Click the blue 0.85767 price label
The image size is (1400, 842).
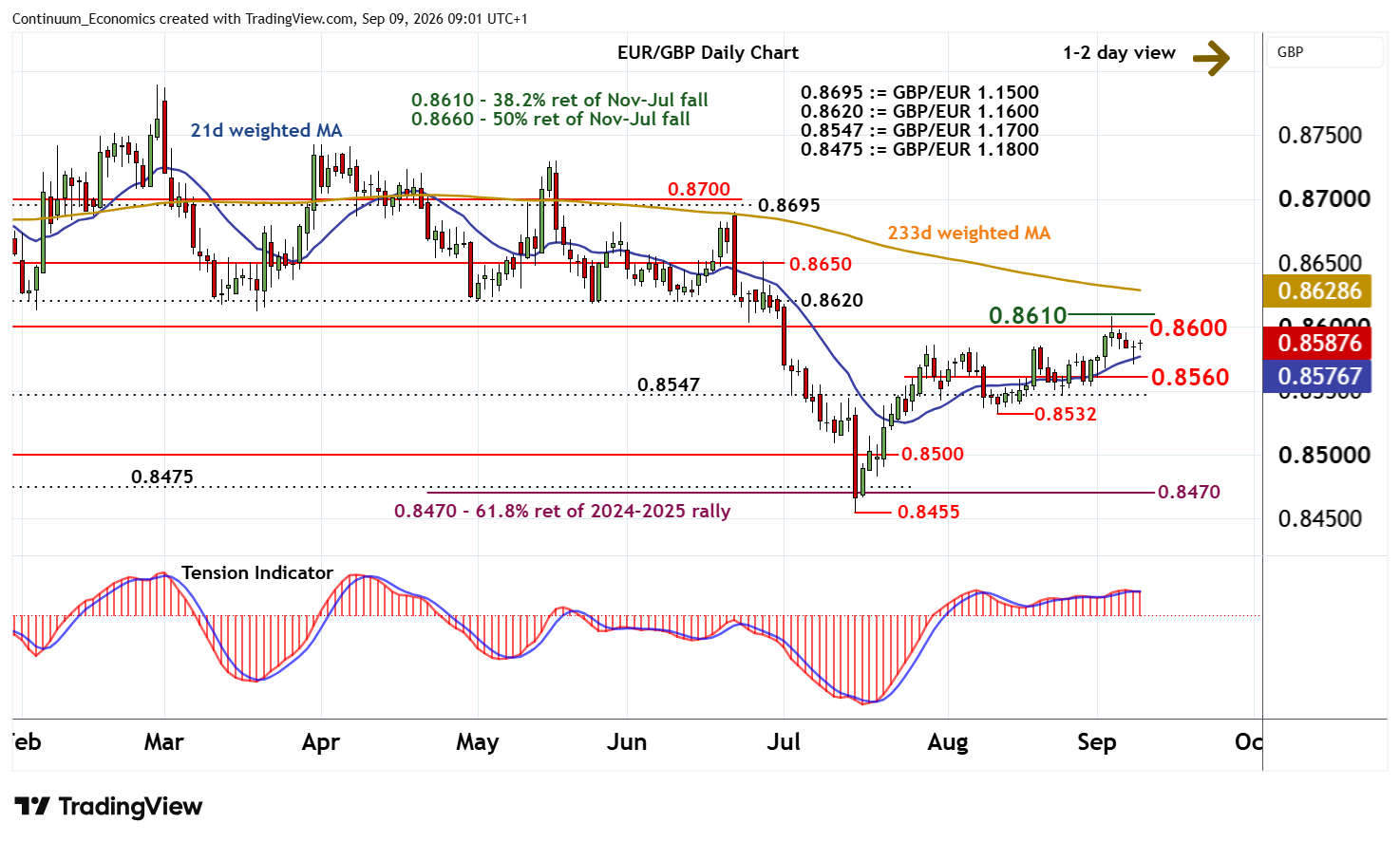pyautogui.click(x=1319, y=376)
